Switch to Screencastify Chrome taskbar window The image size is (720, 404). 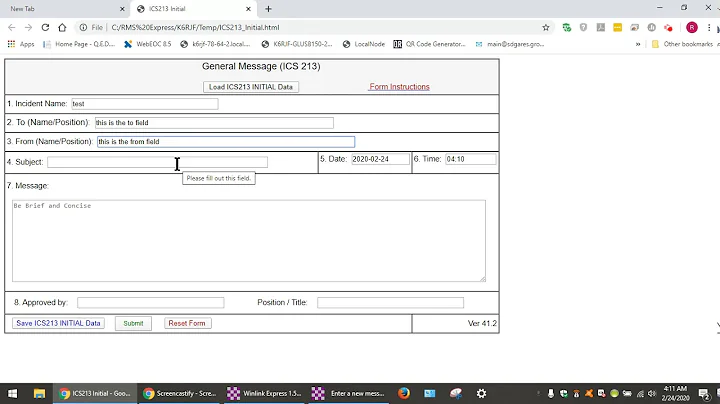(x=180, y=393)
